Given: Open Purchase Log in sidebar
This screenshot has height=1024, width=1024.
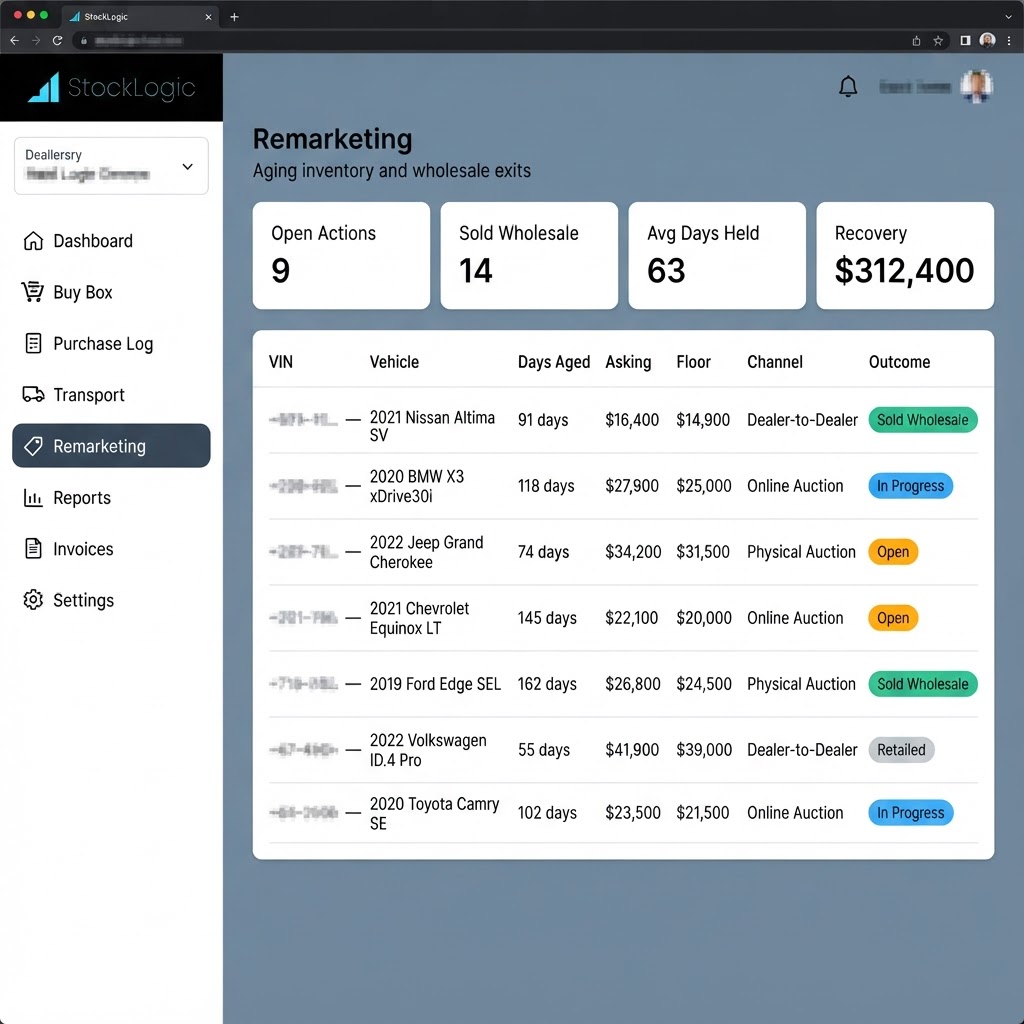Looking at the screenshot, I should (x=112, y=344).
